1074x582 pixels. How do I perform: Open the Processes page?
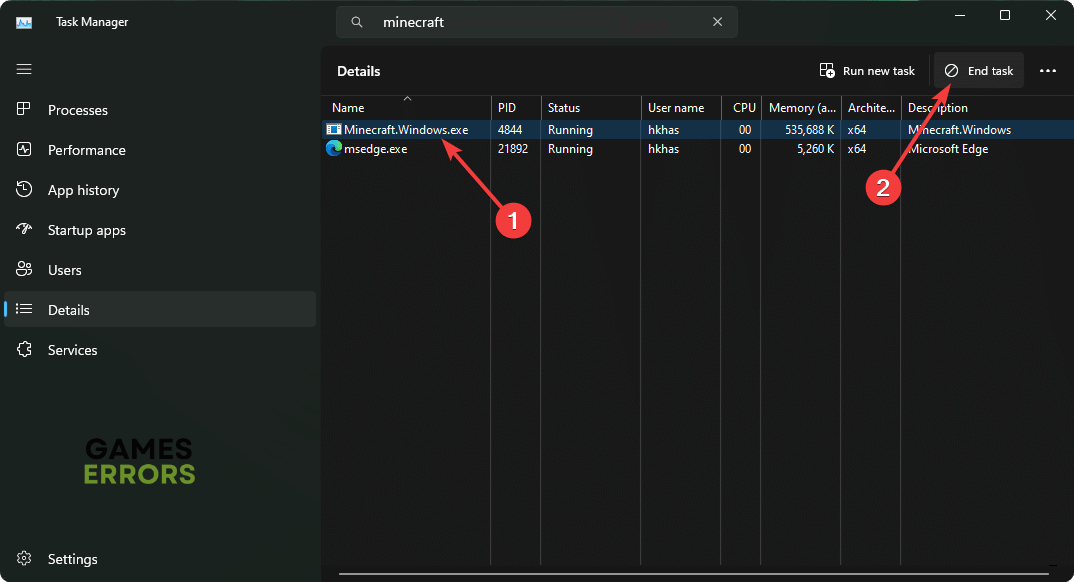pyautogui.click(x=77, y=110)
